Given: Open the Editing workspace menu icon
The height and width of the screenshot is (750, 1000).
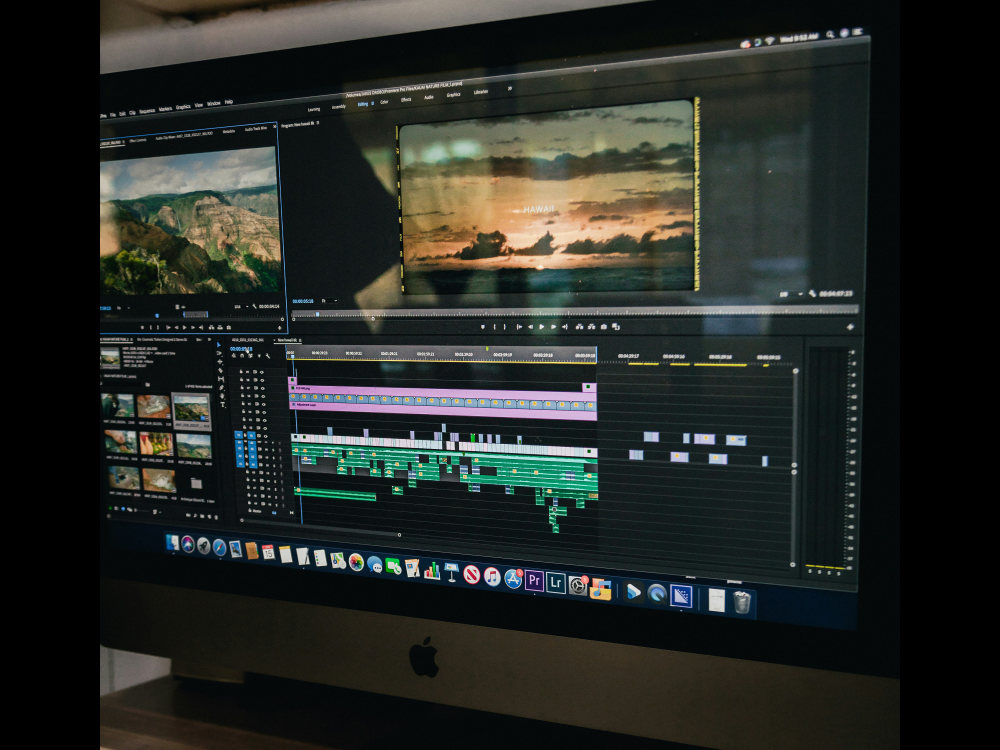Looking at the screenshot, I should (372, 103).
